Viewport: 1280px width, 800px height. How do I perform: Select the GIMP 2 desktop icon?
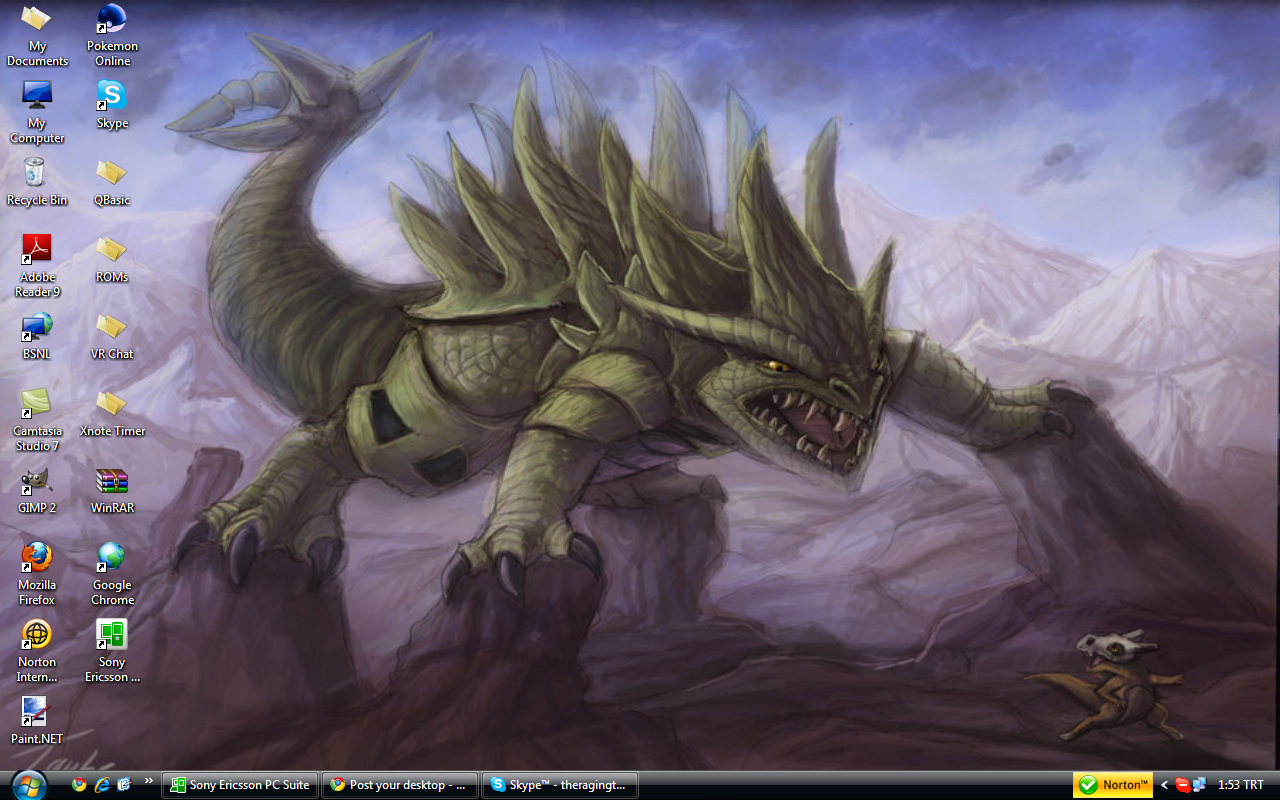[37, 482]
